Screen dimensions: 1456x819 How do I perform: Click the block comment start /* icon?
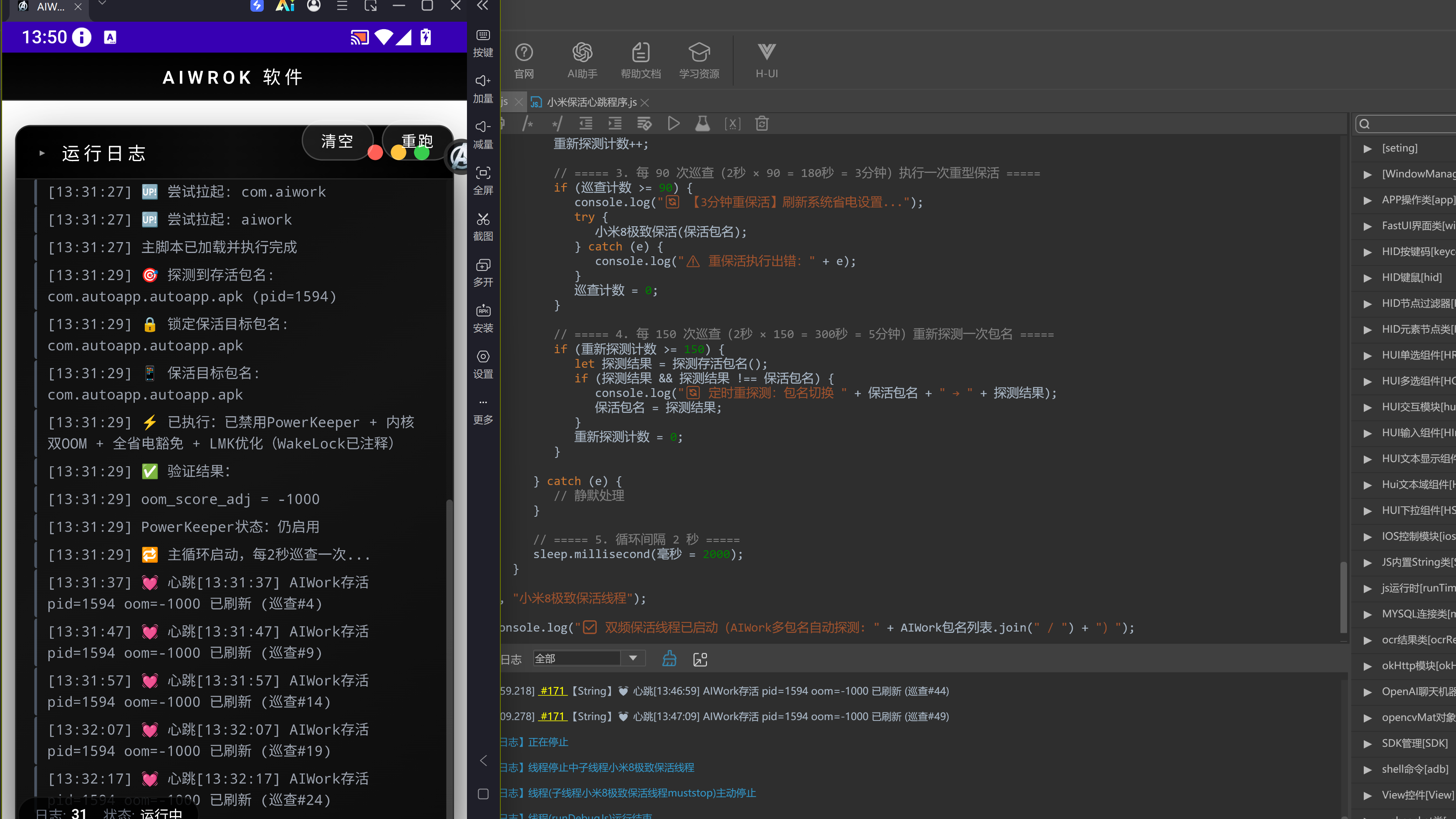coord(528,124)
